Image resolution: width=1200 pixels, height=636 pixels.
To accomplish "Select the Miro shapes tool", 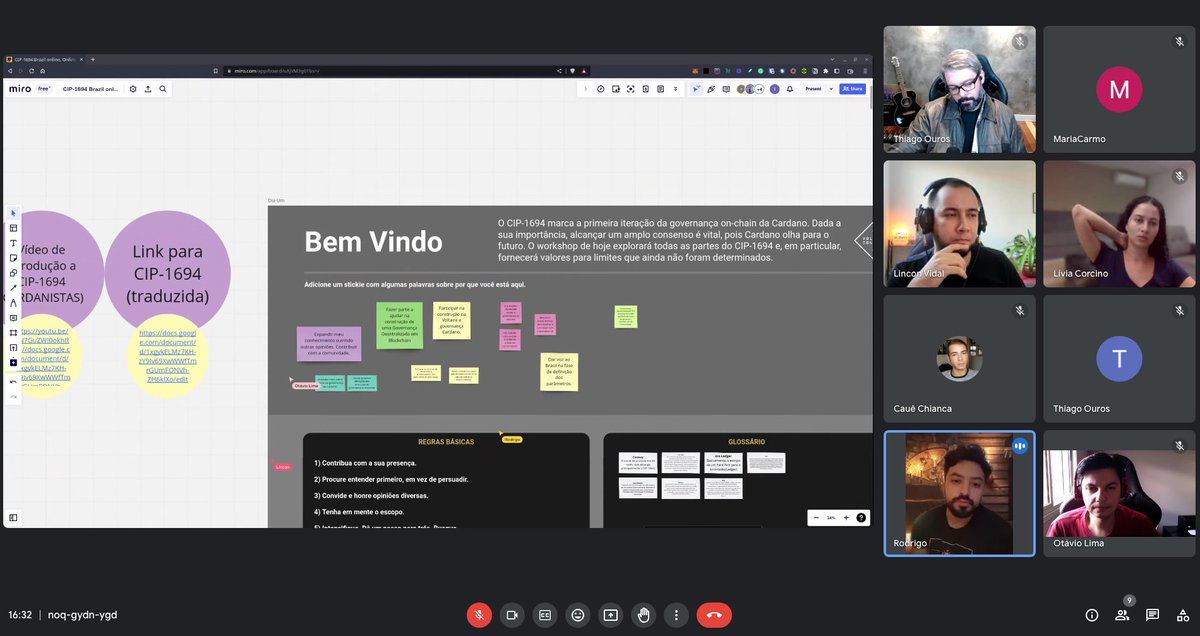I will 14,273.
